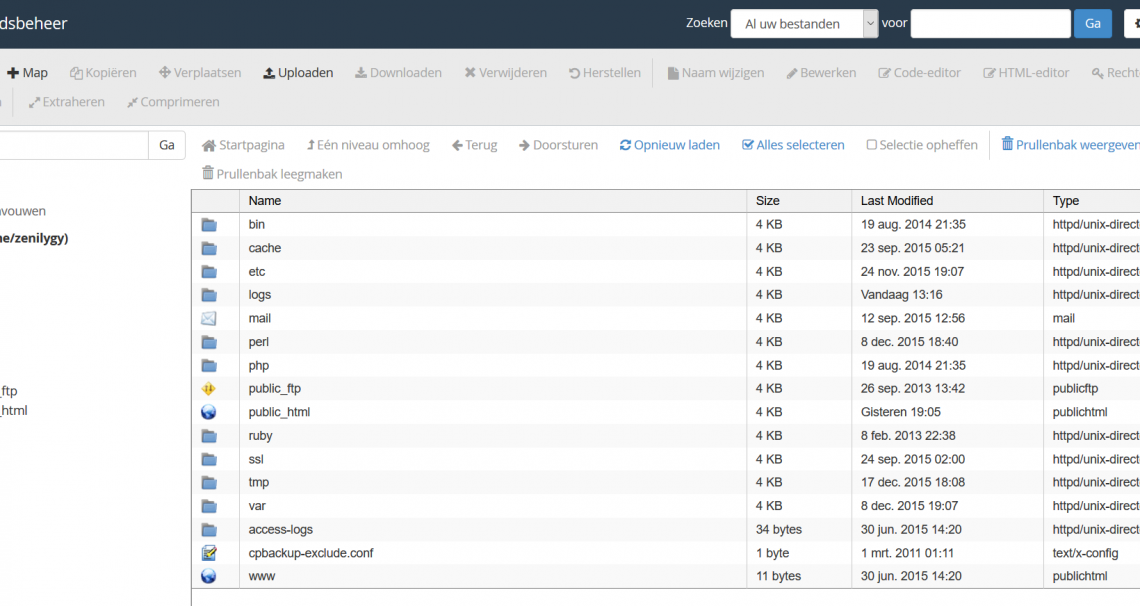
Task: Select the tmp folder icon
Action: click(209, 482)
